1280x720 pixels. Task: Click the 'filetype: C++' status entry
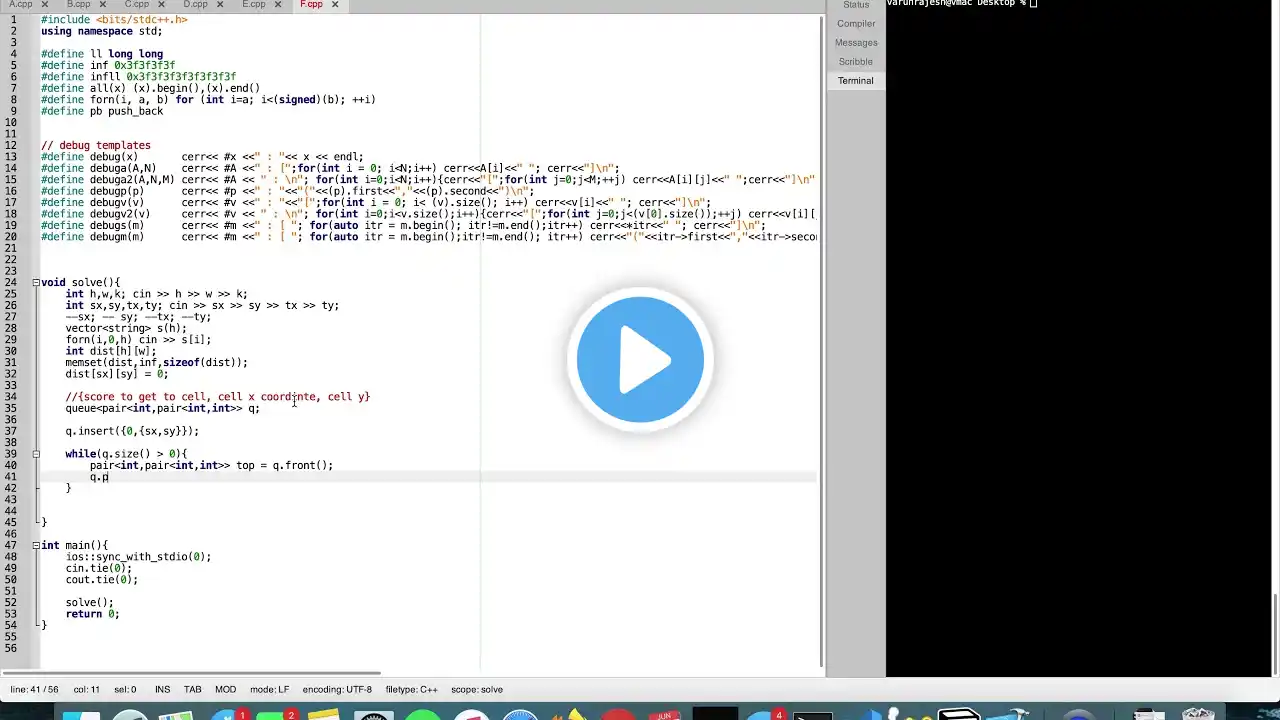412,689
